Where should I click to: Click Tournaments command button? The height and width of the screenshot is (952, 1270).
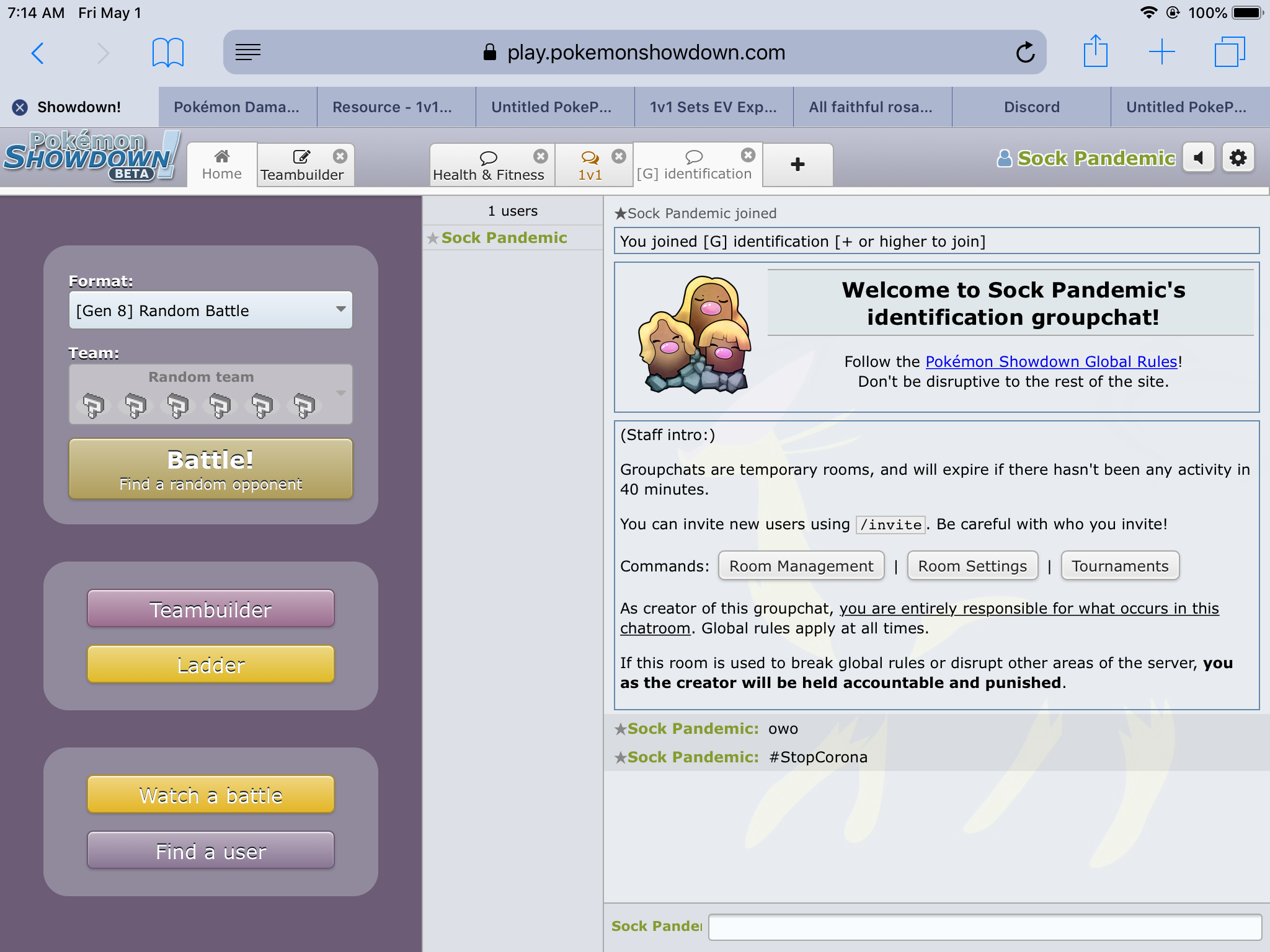pos(1120,566)
